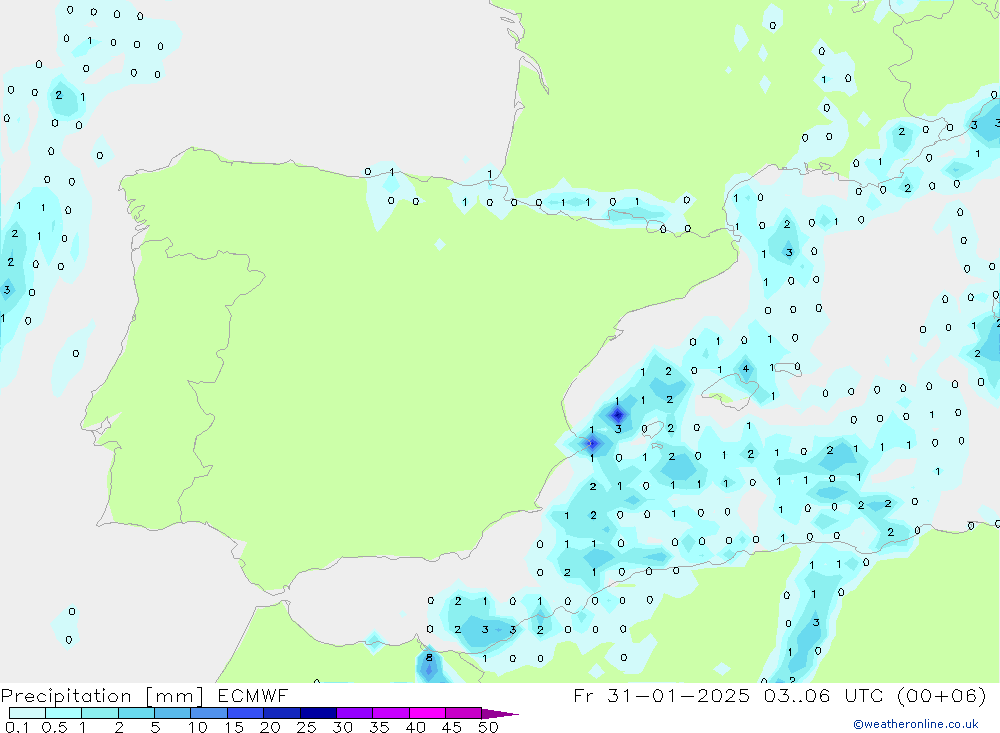Select the 10–15 mm legend swatch
Viewport: 1000px width, 733px height.
point(208,713)
